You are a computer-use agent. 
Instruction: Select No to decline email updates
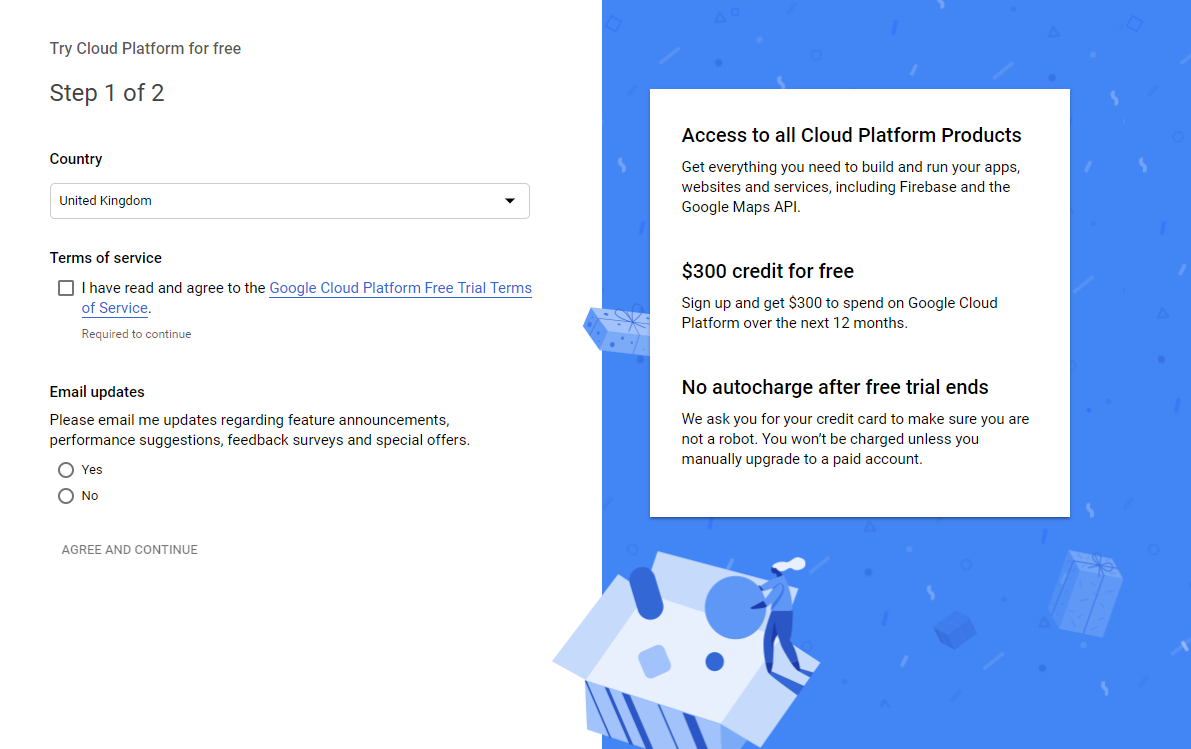click(x=65, y=495)
